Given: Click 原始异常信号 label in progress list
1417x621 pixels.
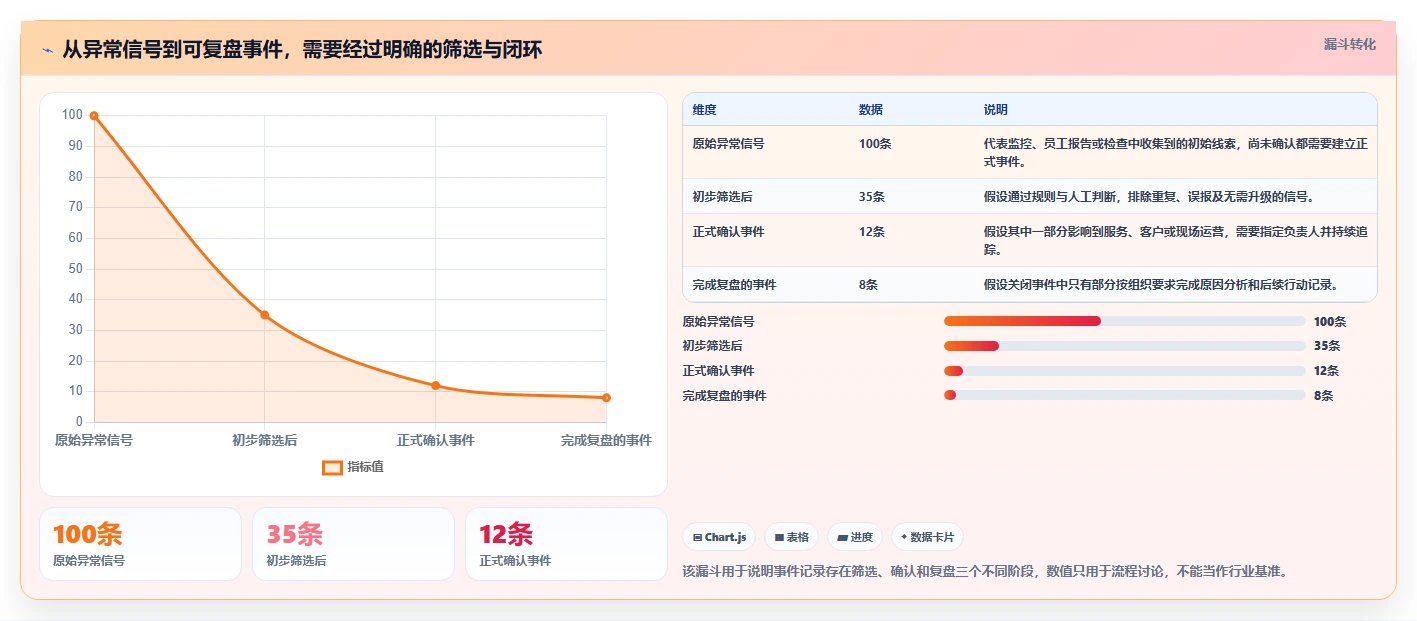Looking at the screenshot, I should (x=718, y=322).
